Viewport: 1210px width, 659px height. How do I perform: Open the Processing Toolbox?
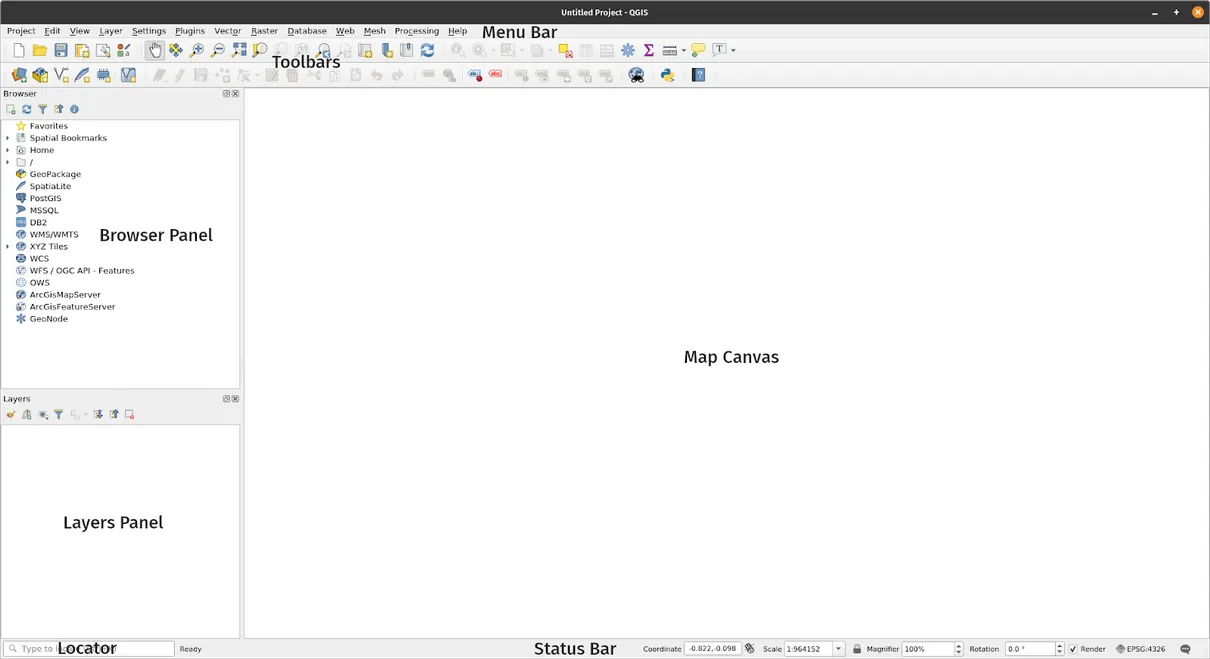coord(628,50)
